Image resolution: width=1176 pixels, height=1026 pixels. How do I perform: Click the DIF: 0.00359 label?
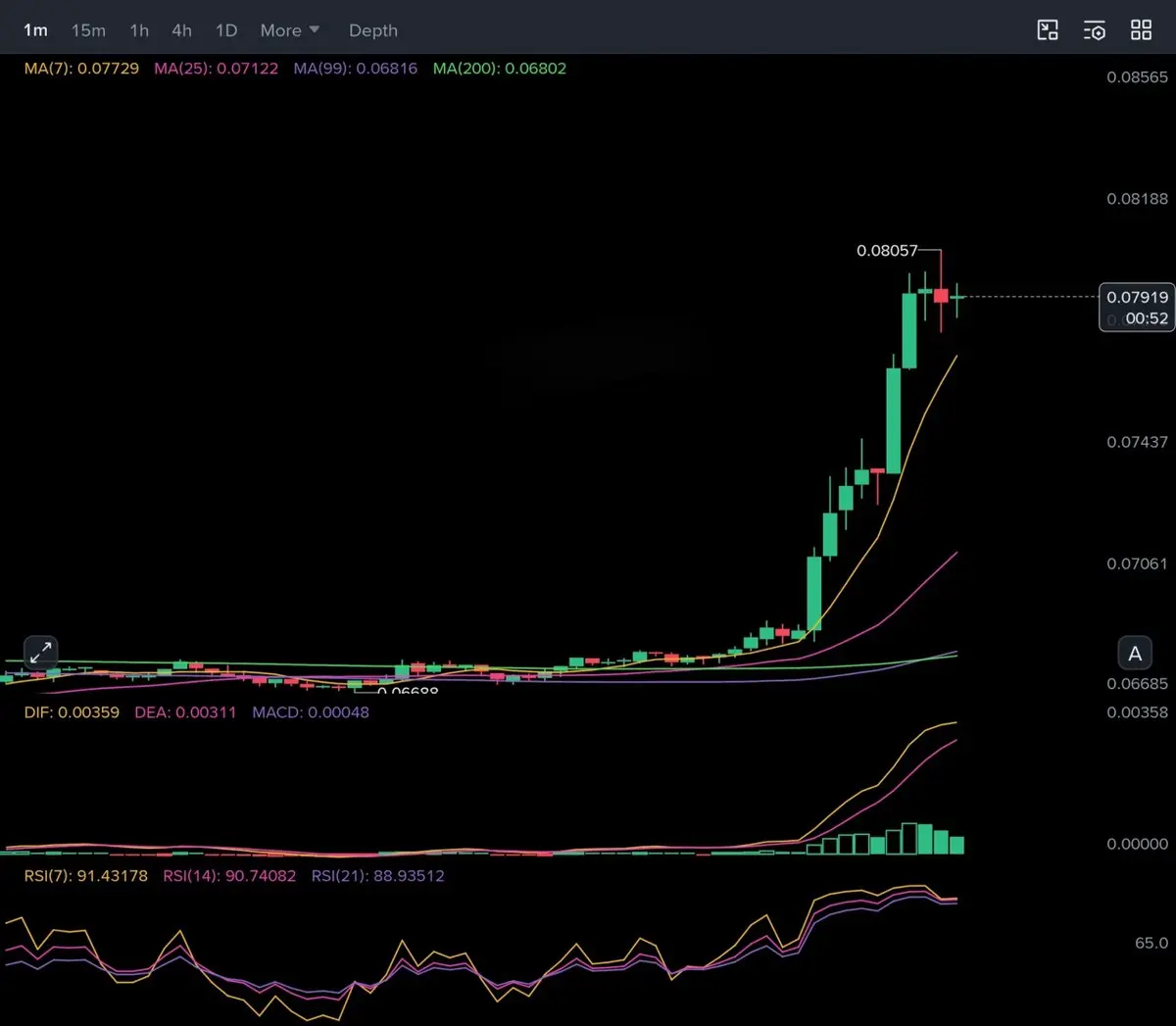[72, 712]
